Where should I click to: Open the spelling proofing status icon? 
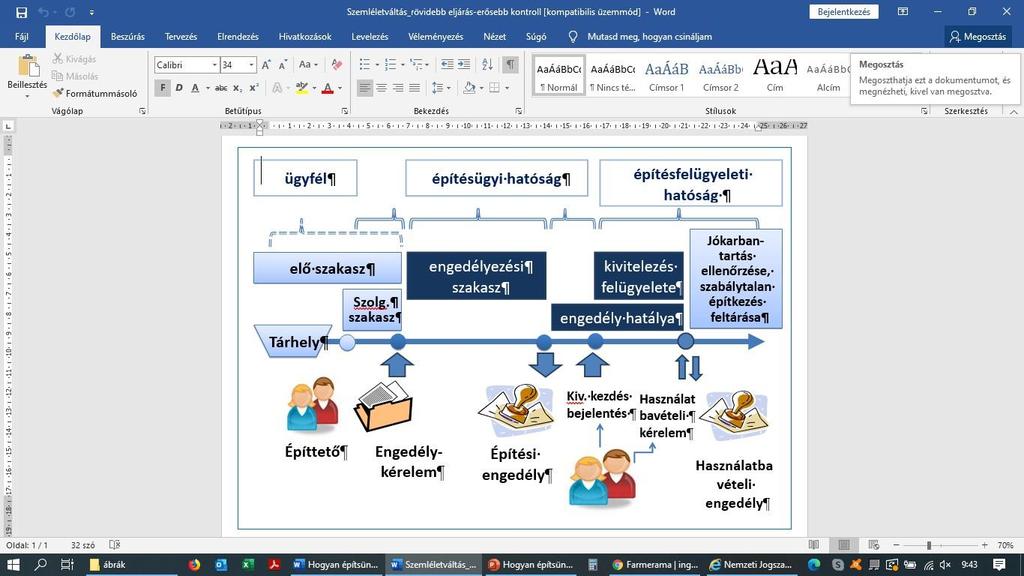(x=115, y=545)
